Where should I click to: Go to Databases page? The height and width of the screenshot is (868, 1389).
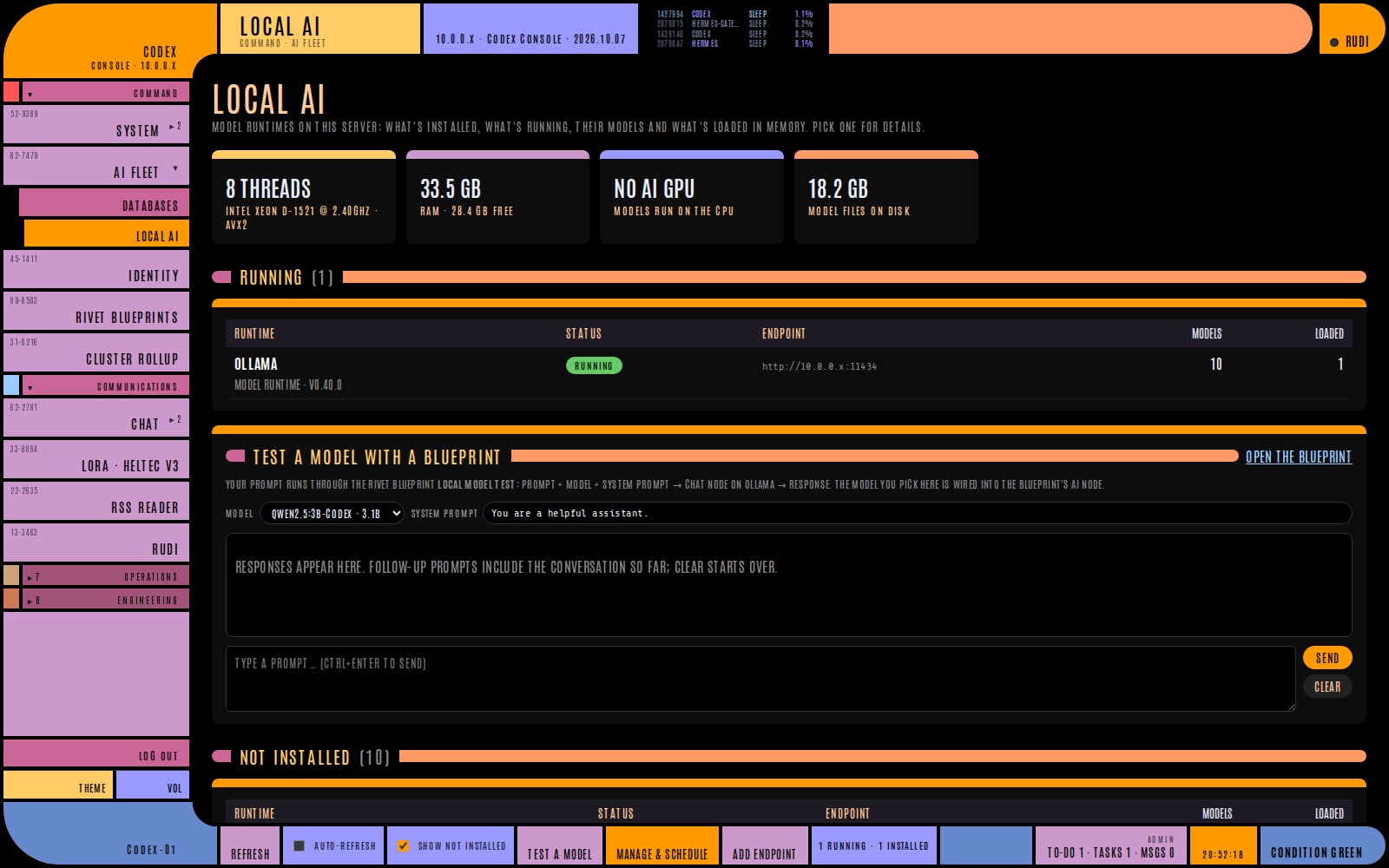pos(104,202)
